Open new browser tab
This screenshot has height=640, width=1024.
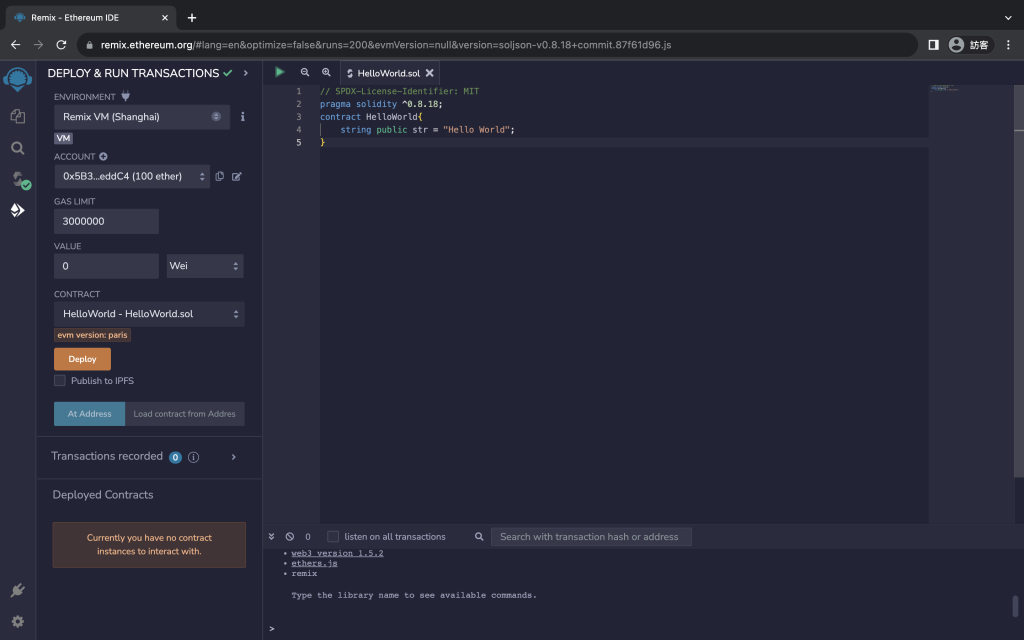[191, 18]
